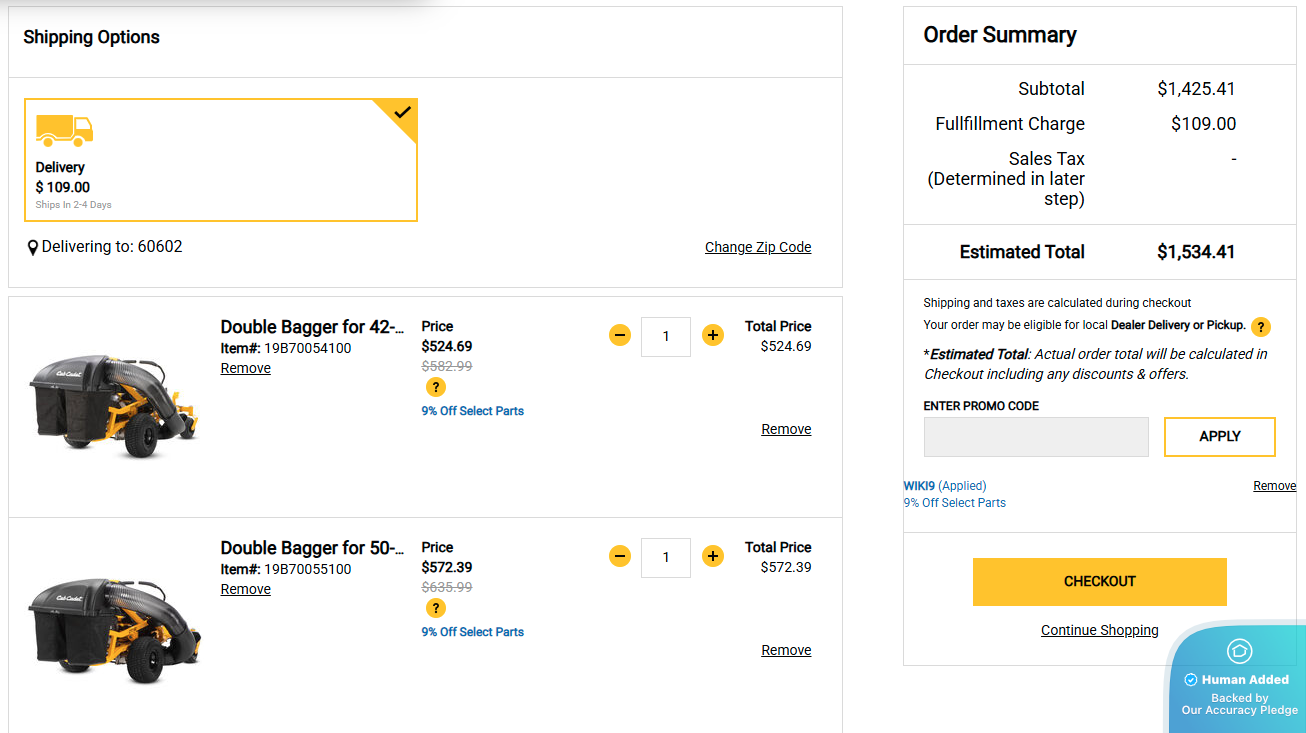Increase quantity of 42-inch Double Bagger
The height and width of the screenshot is (733, 1306).
coord(712,335)
